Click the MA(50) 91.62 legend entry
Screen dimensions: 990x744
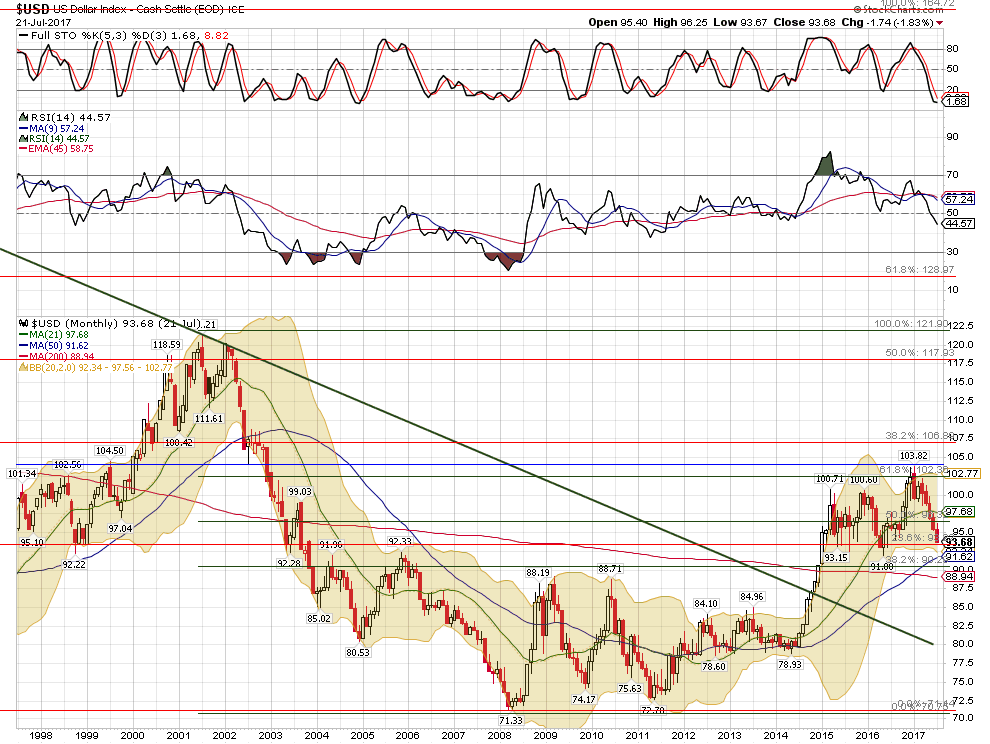(58, 345)
